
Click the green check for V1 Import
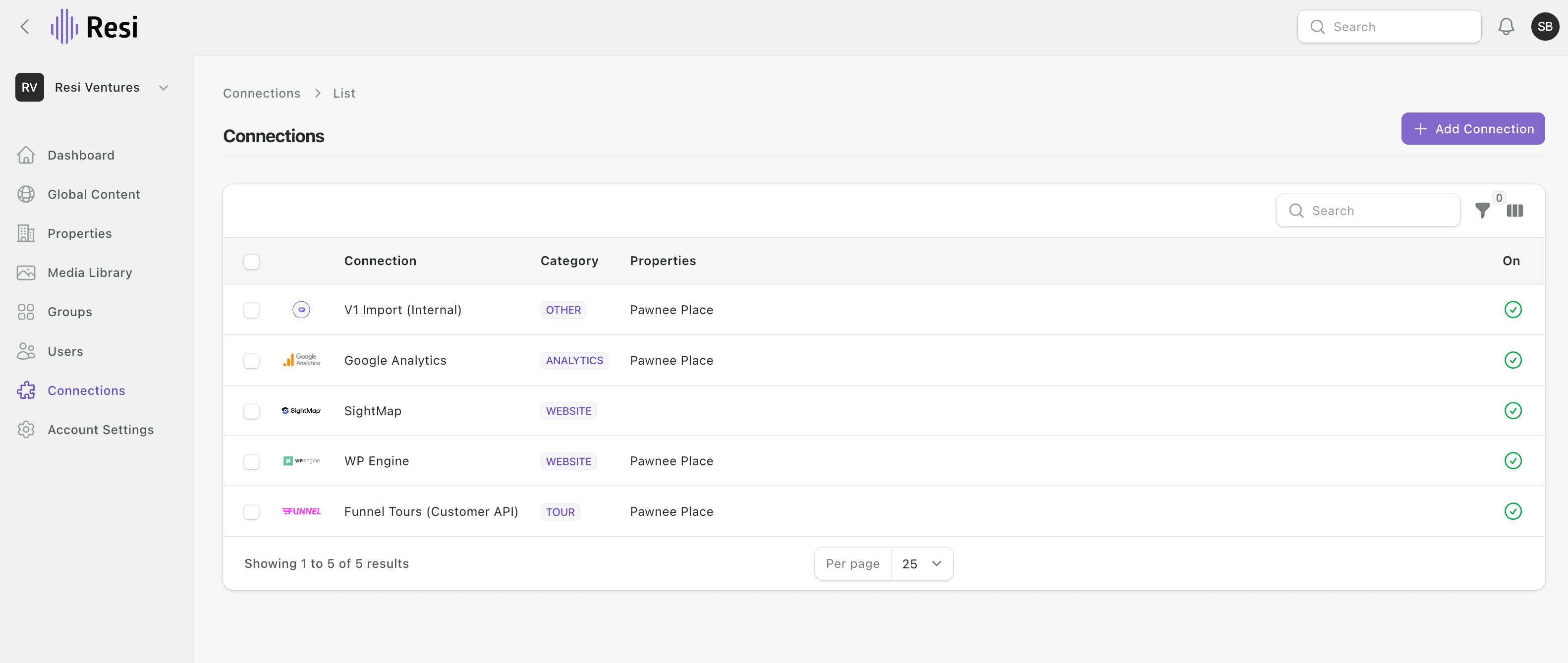tap(1512, 310)
